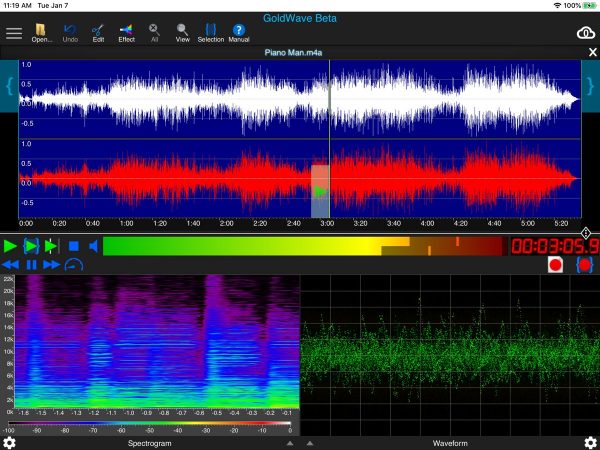Expand the Waveform visual chooser arrow
Screen dimensions: 600x450
[310, 443]
